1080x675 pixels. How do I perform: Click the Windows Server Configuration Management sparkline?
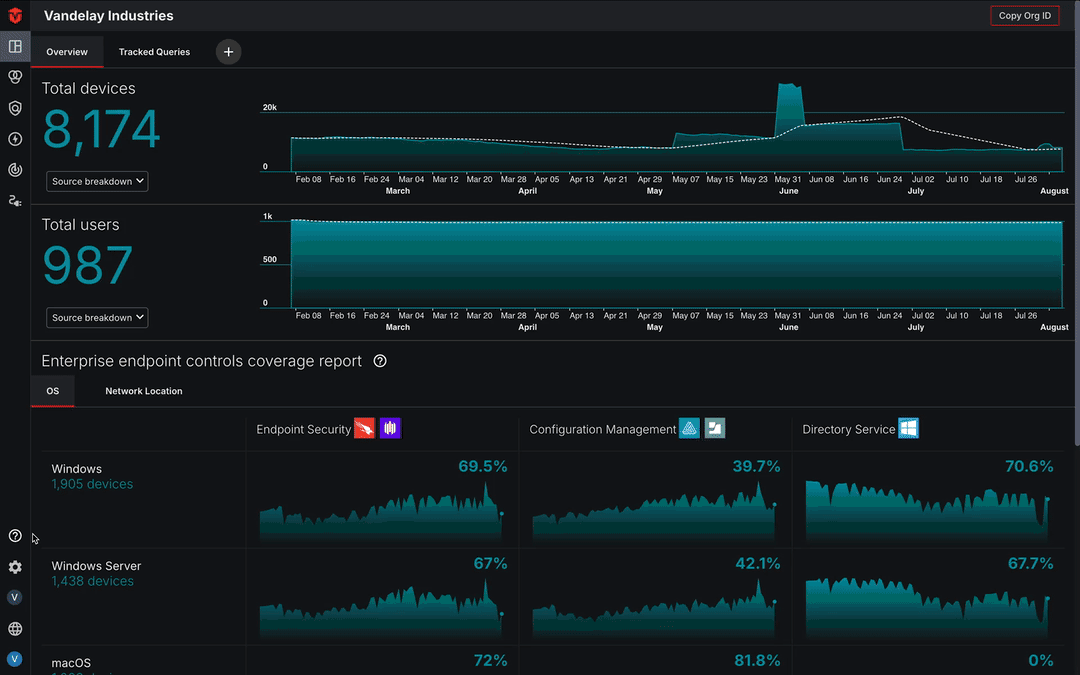point(654,608)
